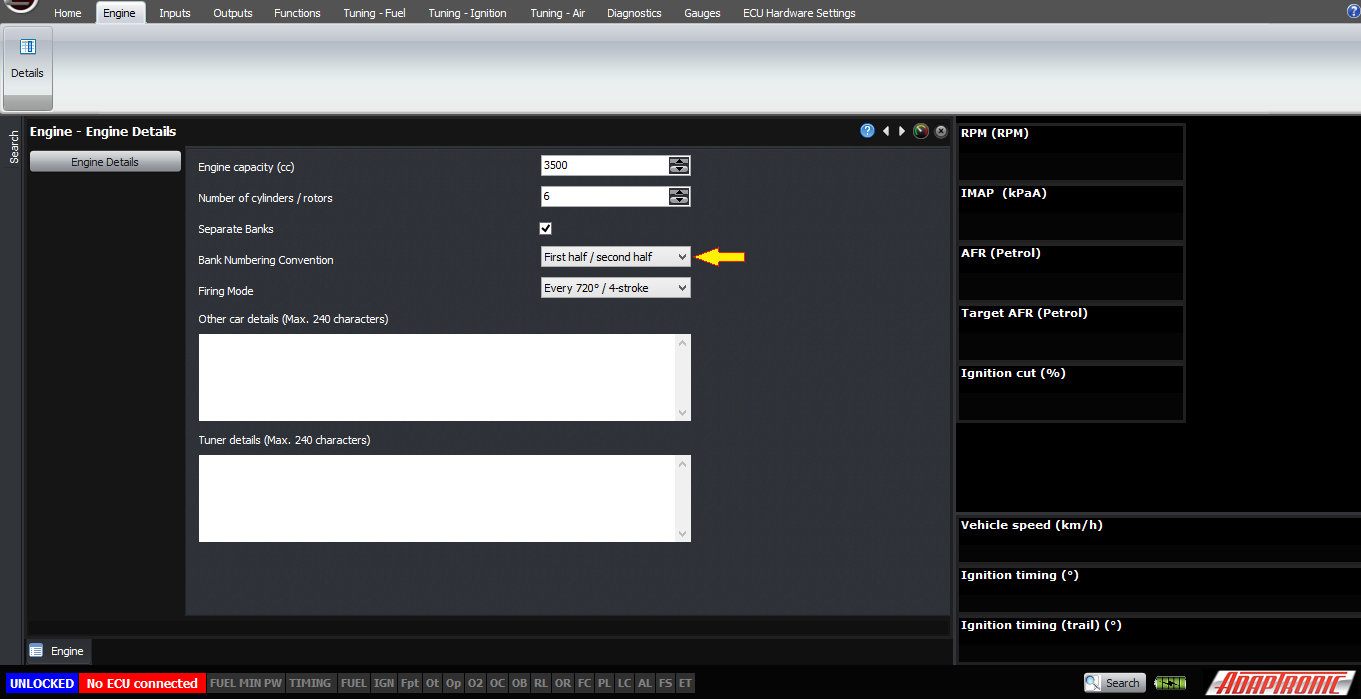Open the Functions tab
Screen dimensions: 1361x699
[x=298, y=13]
